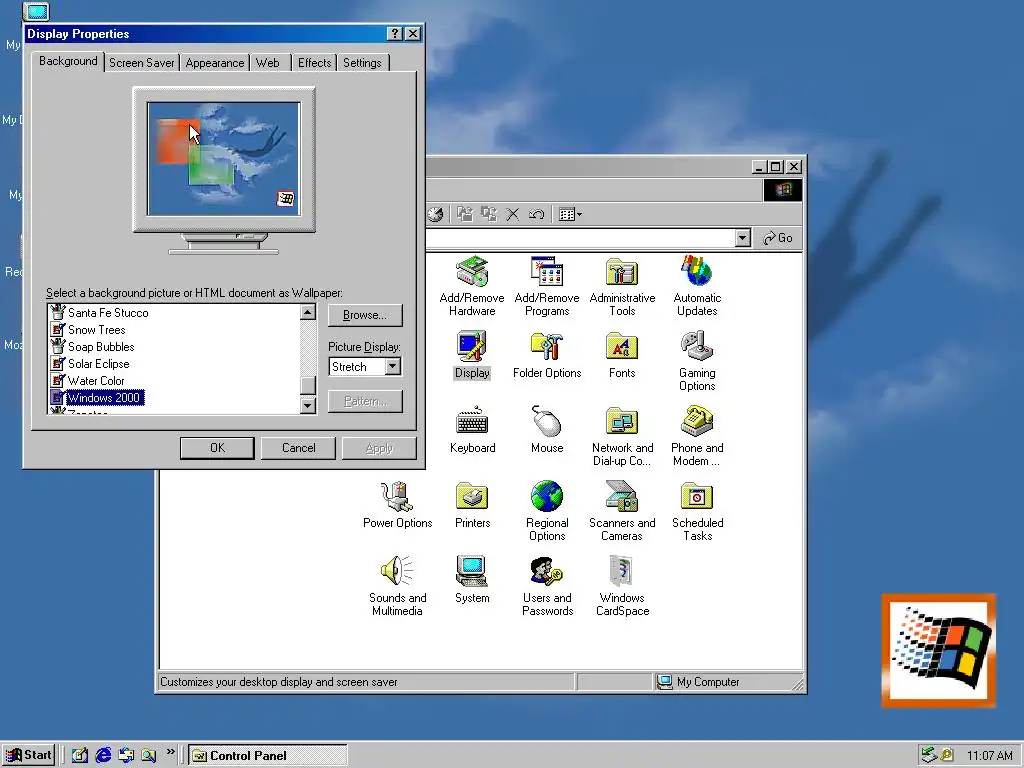
Task: Open Add/Remove Hardware in Control Panel
Action: coord(472,286)
